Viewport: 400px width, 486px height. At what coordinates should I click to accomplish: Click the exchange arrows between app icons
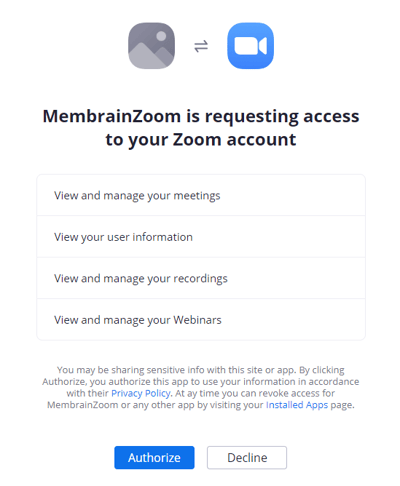(x=201, y=46)
